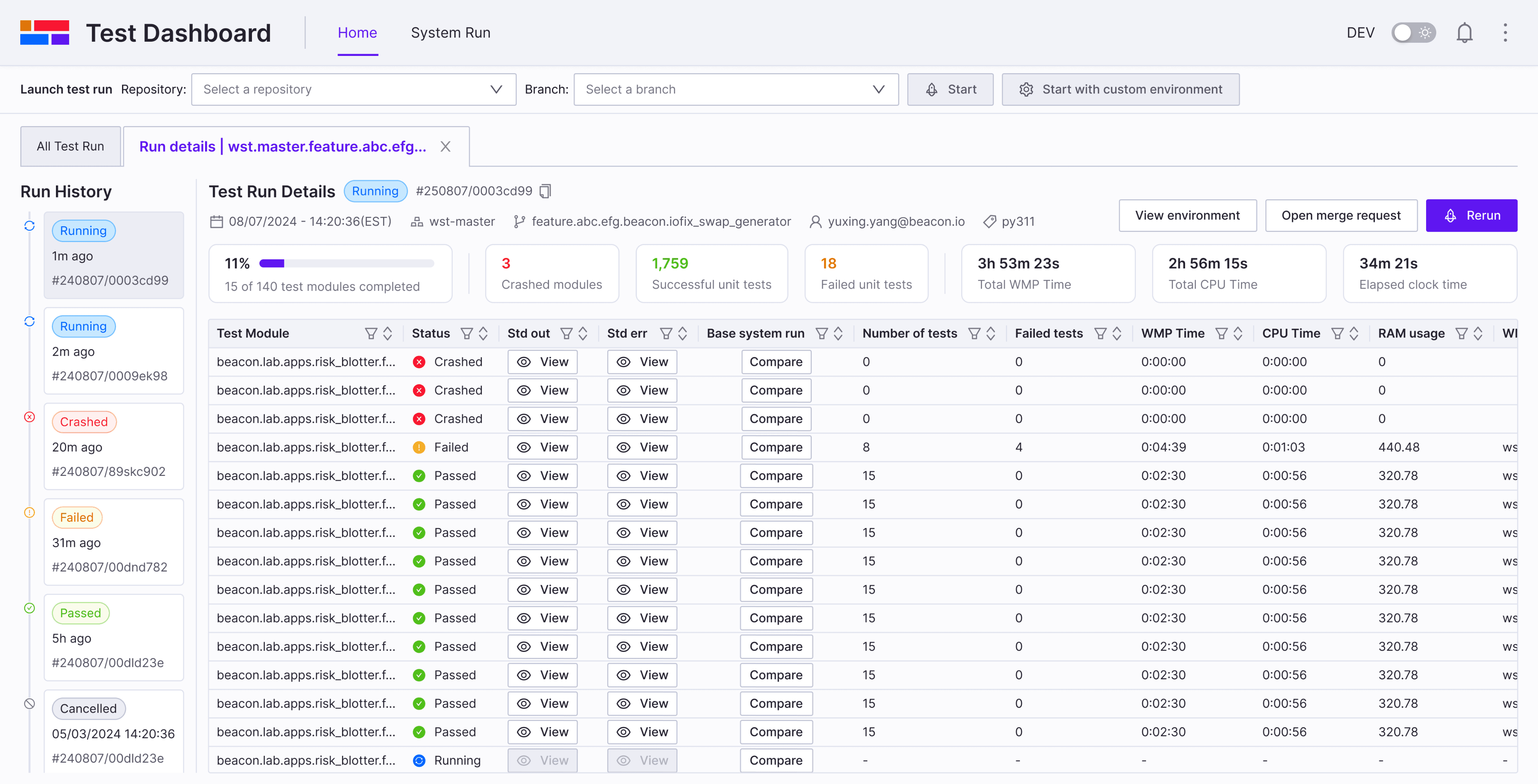This screenshot has width=1538, height=784.
Task: Click the Status column filter icon
Action: click(467, 334)
